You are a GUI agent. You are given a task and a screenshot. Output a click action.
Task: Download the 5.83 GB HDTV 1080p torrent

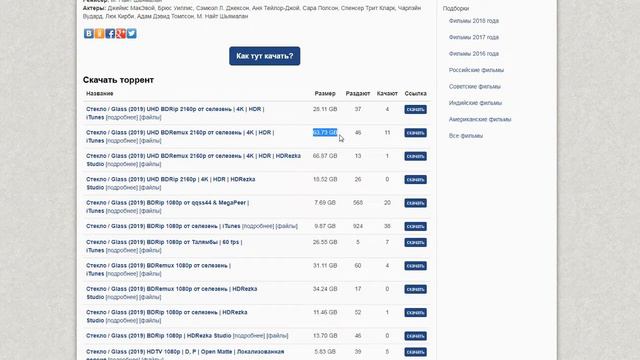click(x=416, y=352)
